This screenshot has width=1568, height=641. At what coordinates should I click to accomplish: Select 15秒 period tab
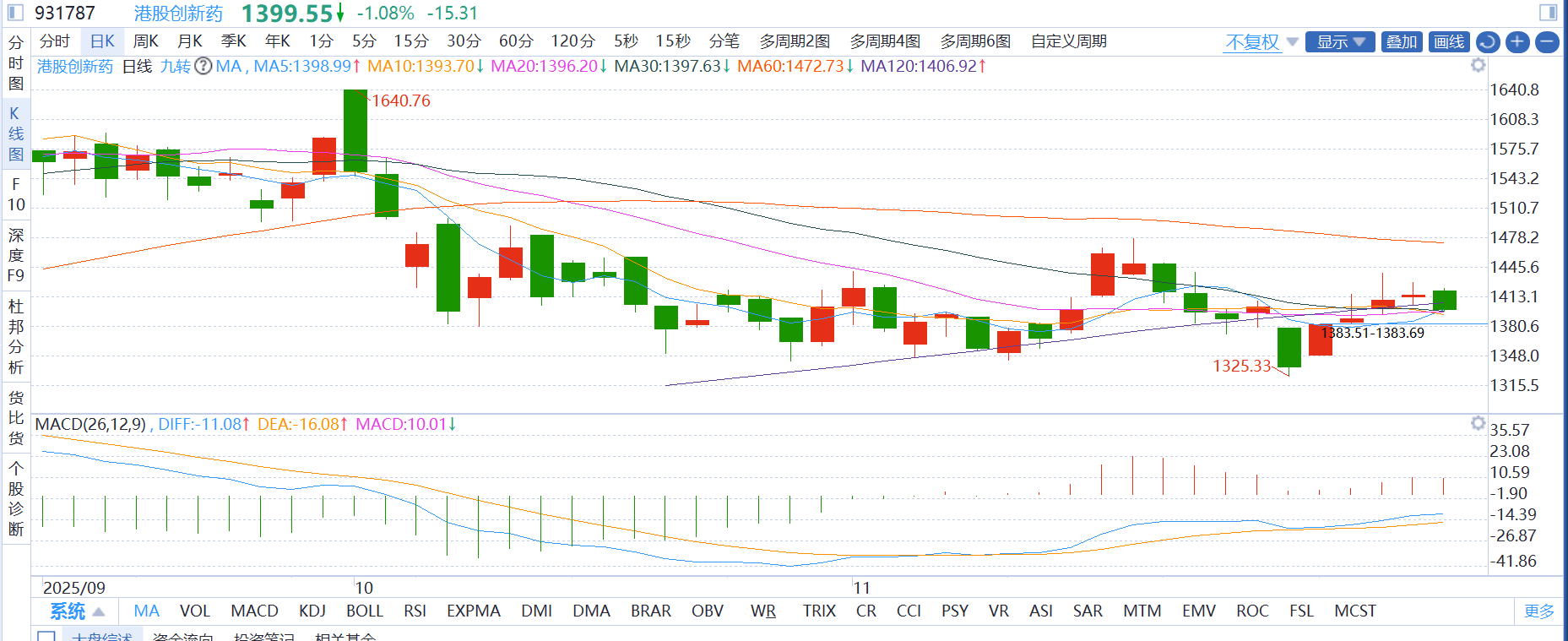pos(673,41)
